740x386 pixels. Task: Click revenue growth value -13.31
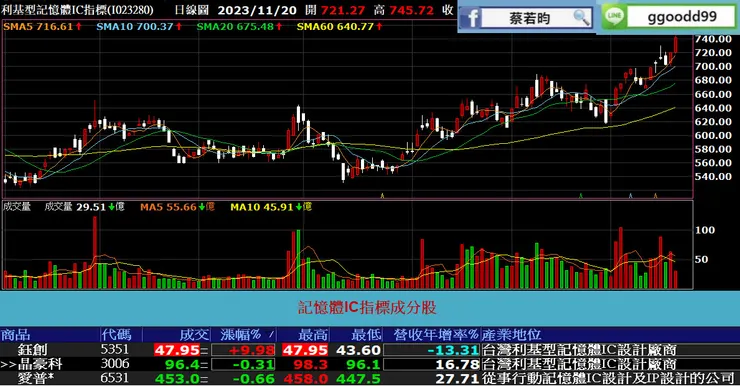pyautogui.click(x=453, y=350)
